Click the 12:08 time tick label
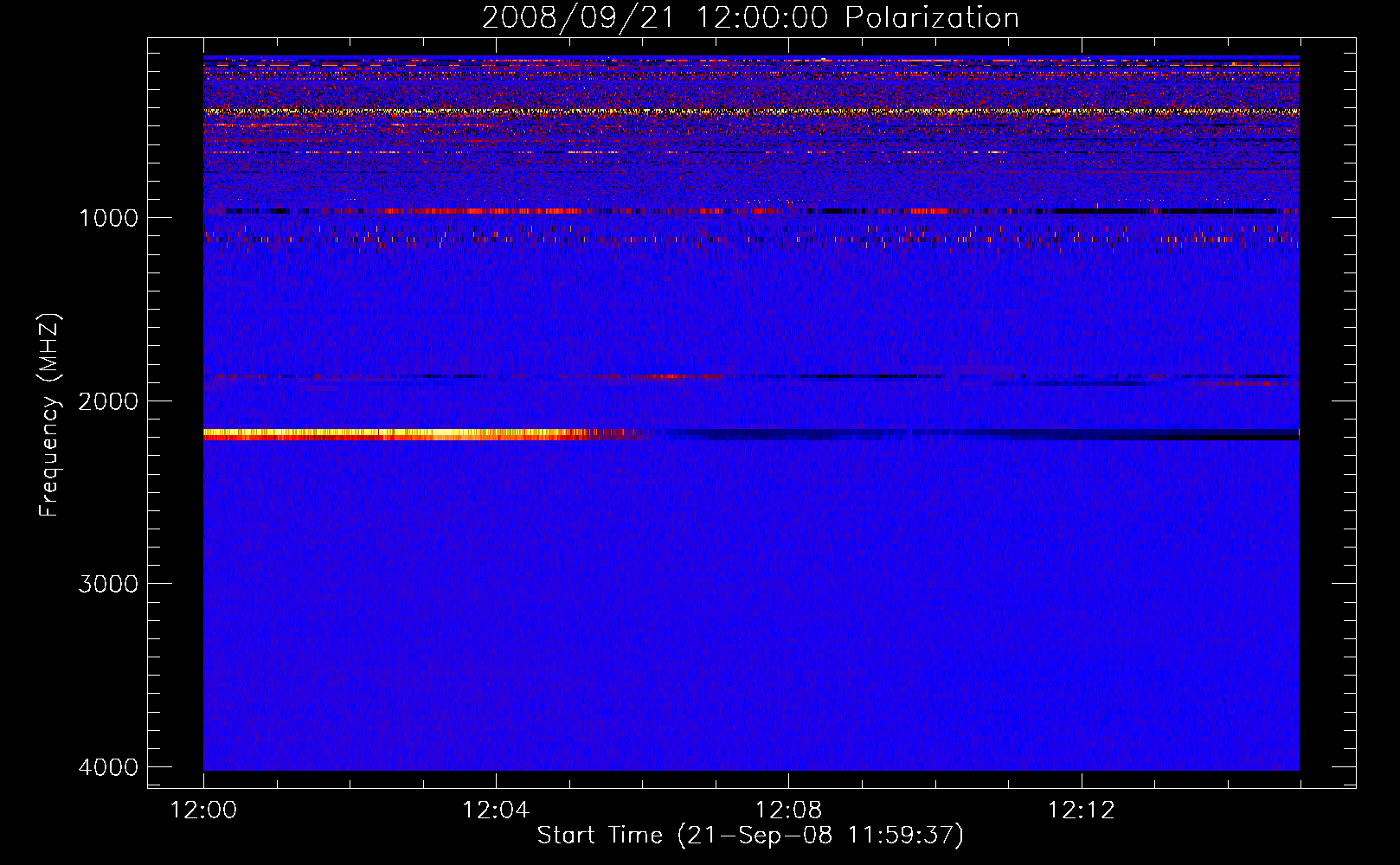 click(x=788, y=811)
